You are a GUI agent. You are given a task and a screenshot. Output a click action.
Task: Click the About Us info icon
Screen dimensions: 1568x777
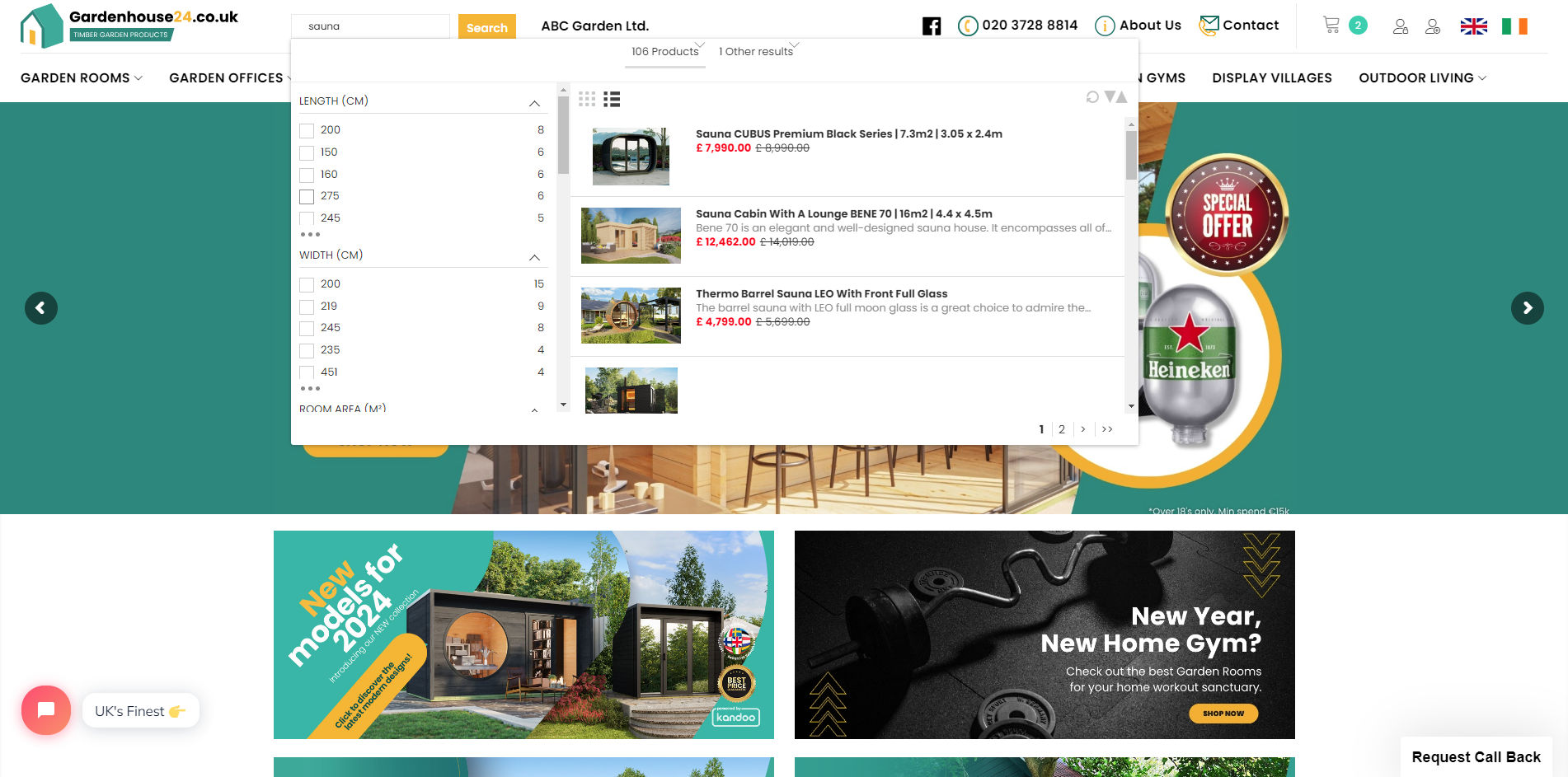click(x=1105, y=26)
